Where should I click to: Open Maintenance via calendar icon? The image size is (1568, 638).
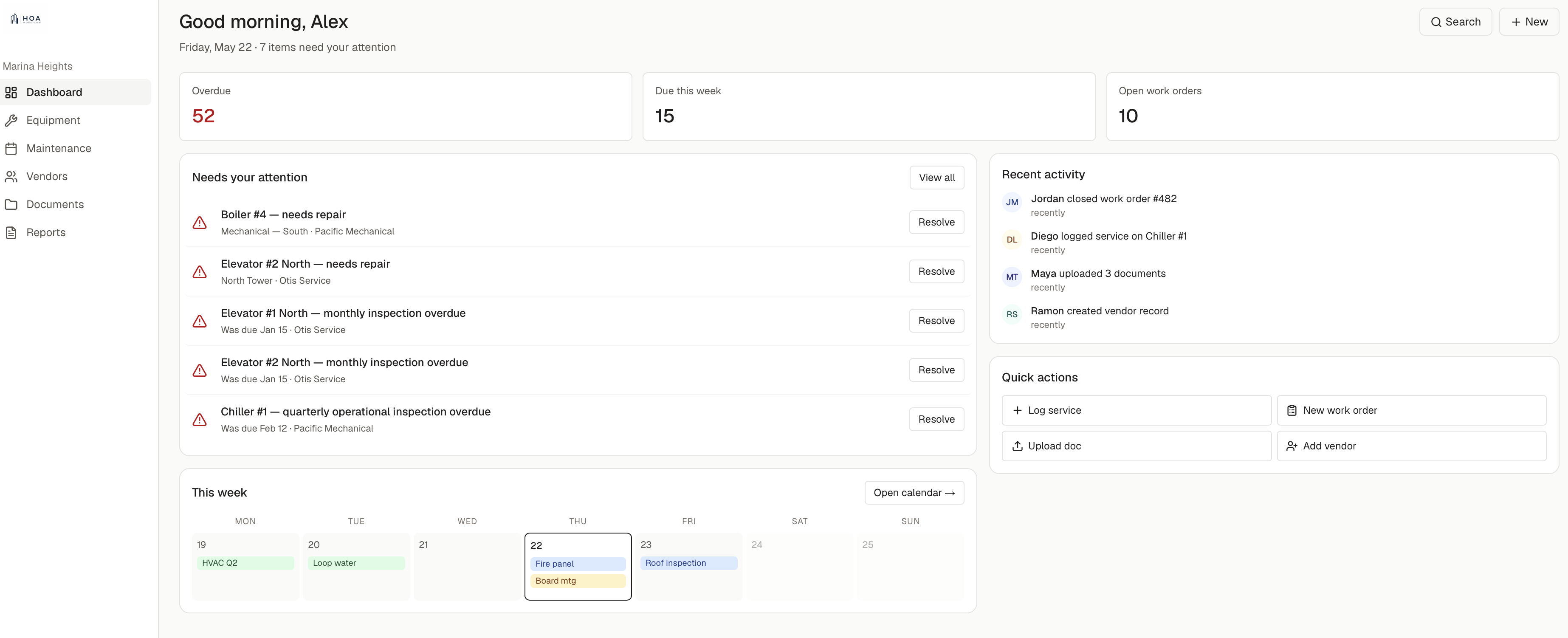[x=11, y=149]
